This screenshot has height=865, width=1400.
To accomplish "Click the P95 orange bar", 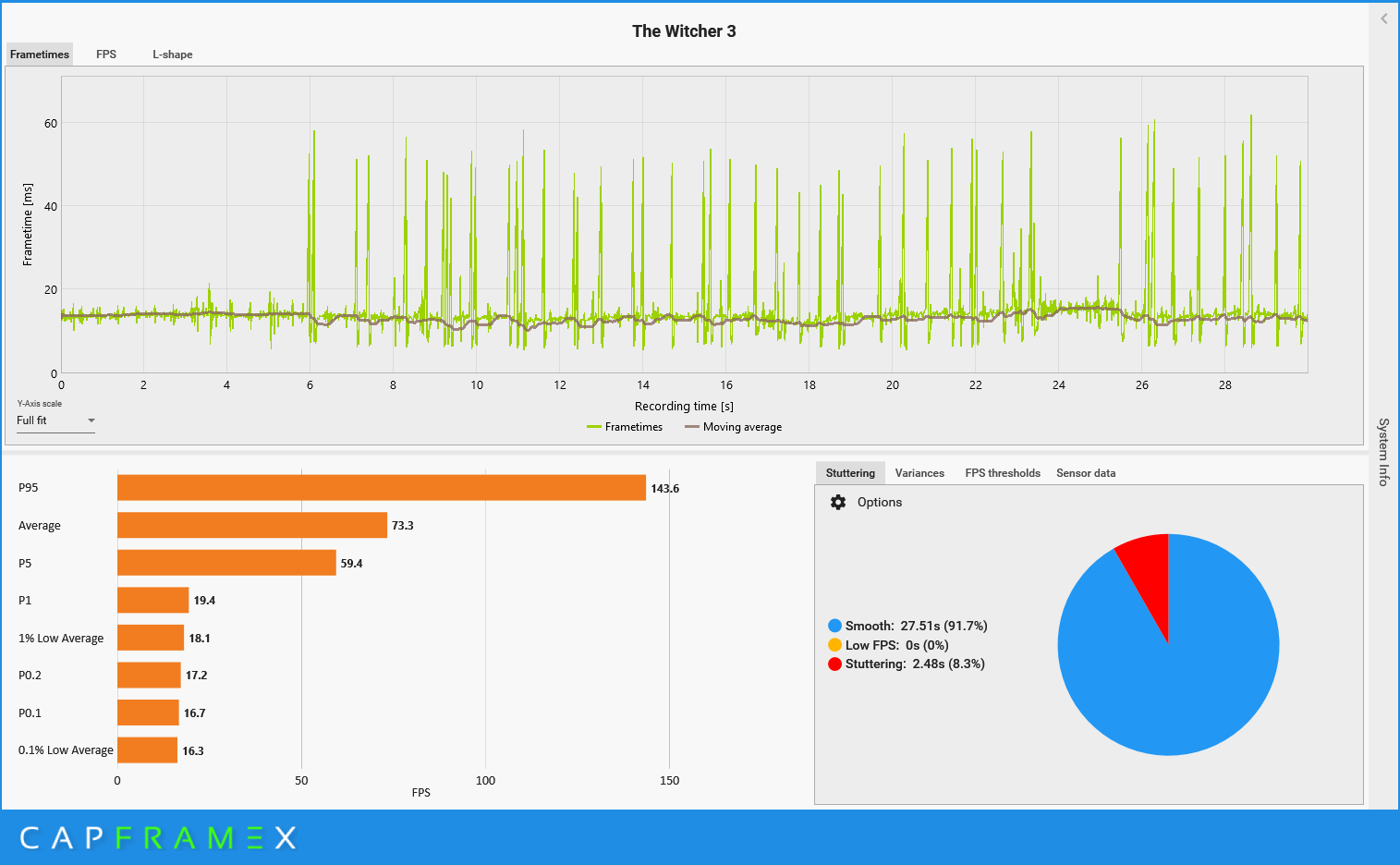I will 382,488.
